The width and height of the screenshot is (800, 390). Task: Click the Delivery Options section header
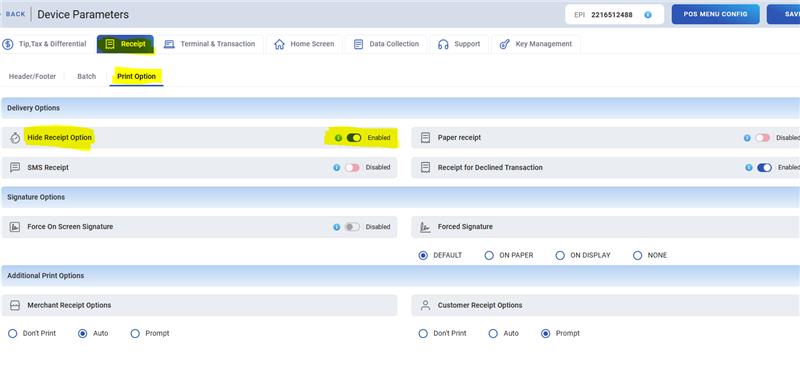pos(400,108)
